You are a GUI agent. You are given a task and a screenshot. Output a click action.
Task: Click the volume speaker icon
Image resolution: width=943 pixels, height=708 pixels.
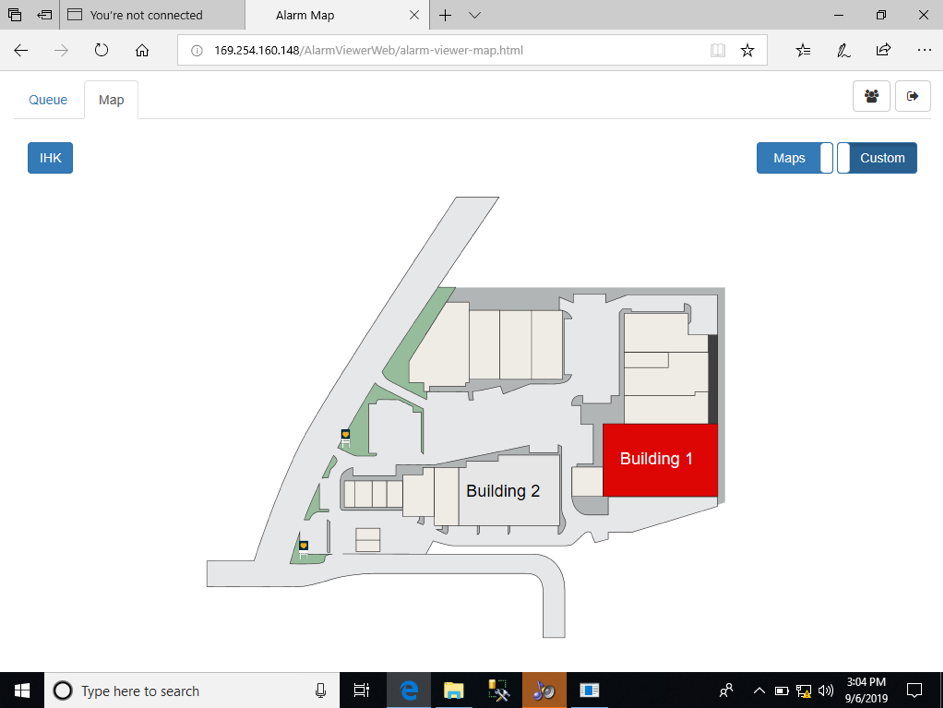[826, 691]
